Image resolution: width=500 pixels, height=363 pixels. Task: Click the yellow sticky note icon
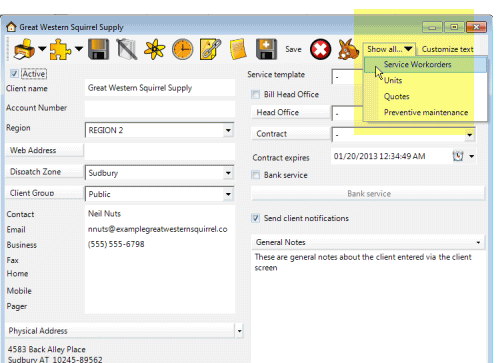coord(238,49)
